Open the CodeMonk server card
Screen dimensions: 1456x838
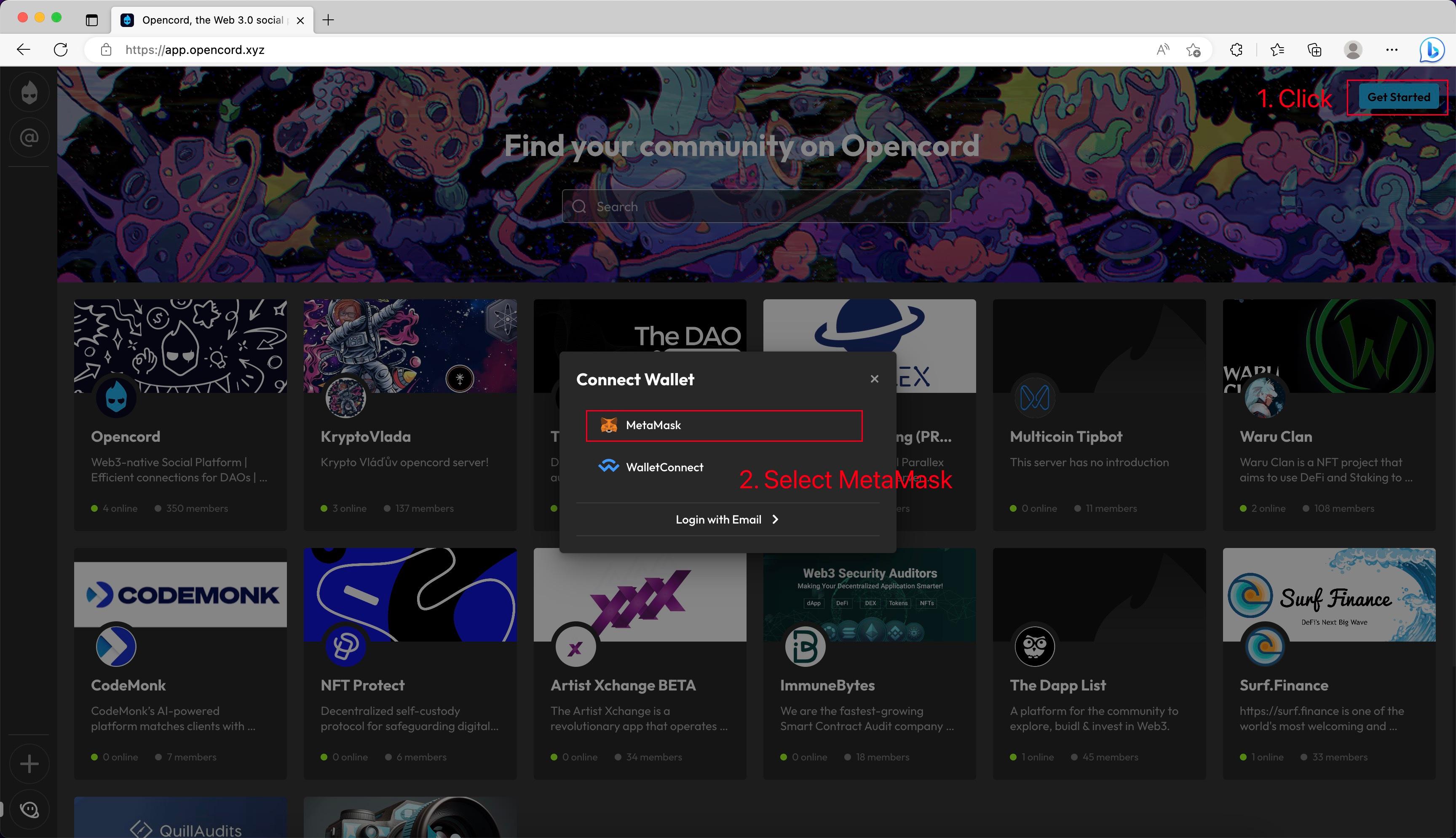[x=180, y=663]
